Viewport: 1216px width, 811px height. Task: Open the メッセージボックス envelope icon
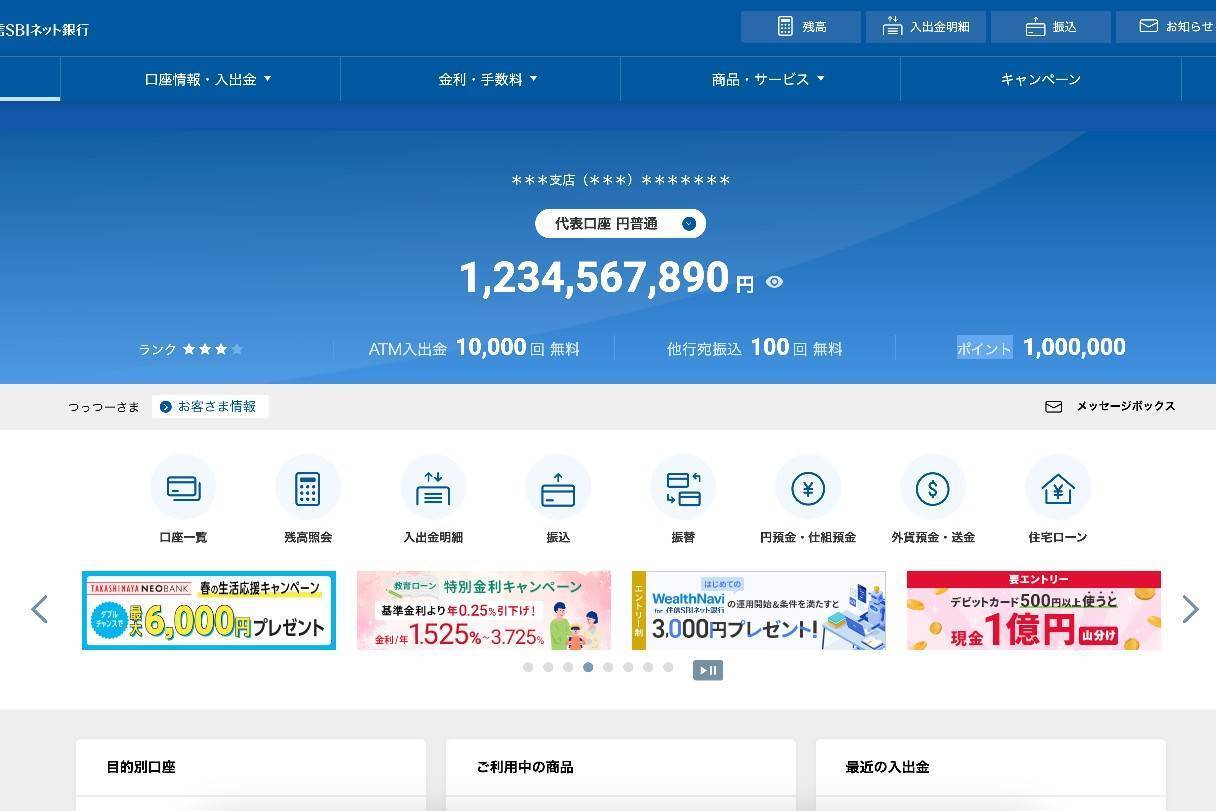click(1053, 407)
